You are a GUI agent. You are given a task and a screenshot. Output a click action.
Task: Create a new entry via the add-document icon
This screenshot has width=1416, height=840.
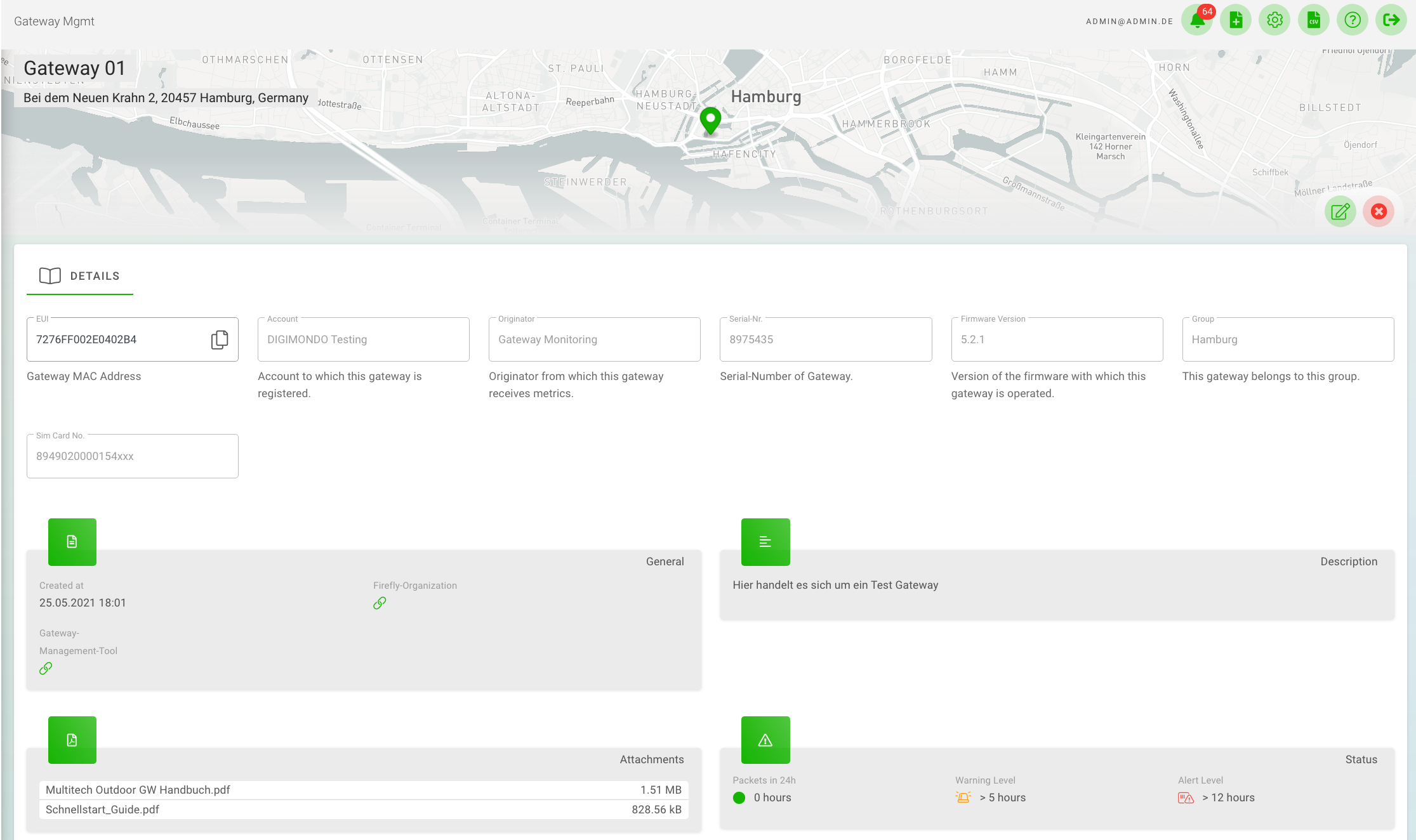pos(1236,20)
